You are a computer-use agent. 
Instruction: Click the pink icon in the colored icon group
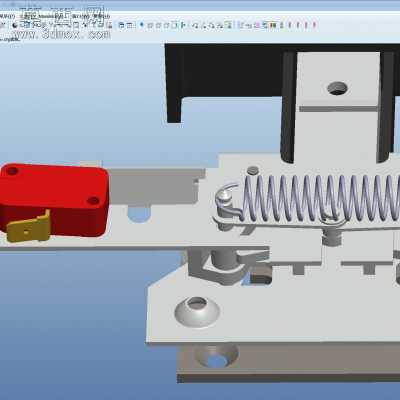pyautogui.click(x=256, y=25)
